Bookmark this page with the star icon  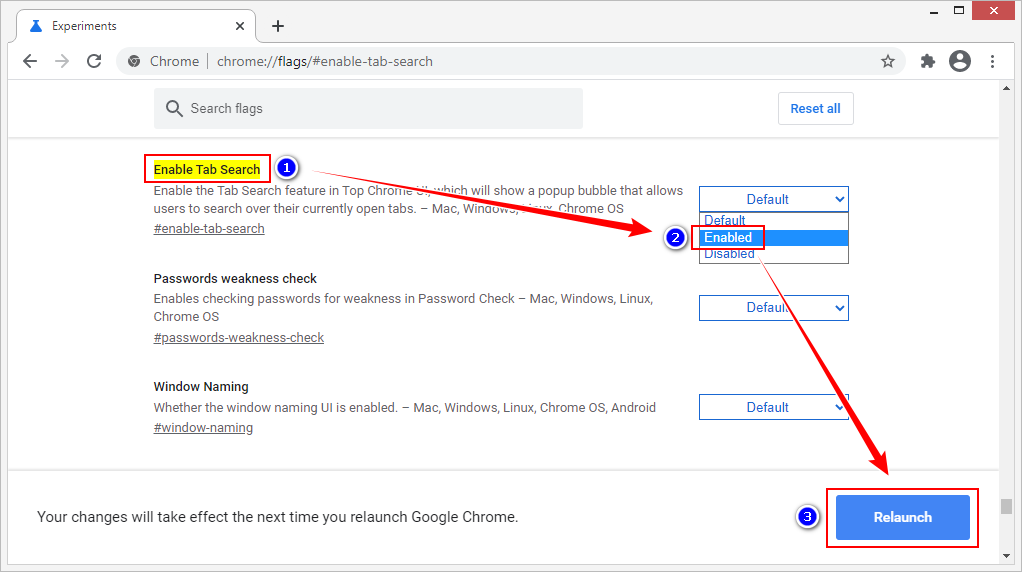pyautogui.click(x=888, y=61)
